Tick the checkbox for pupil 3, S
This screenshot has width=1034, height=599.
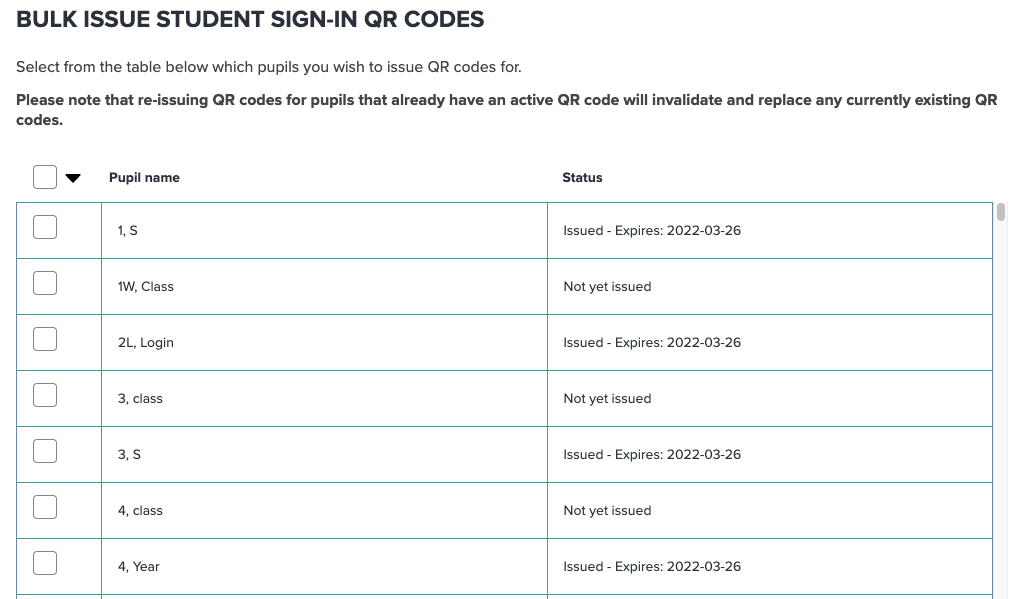click(x=44, y=450)
